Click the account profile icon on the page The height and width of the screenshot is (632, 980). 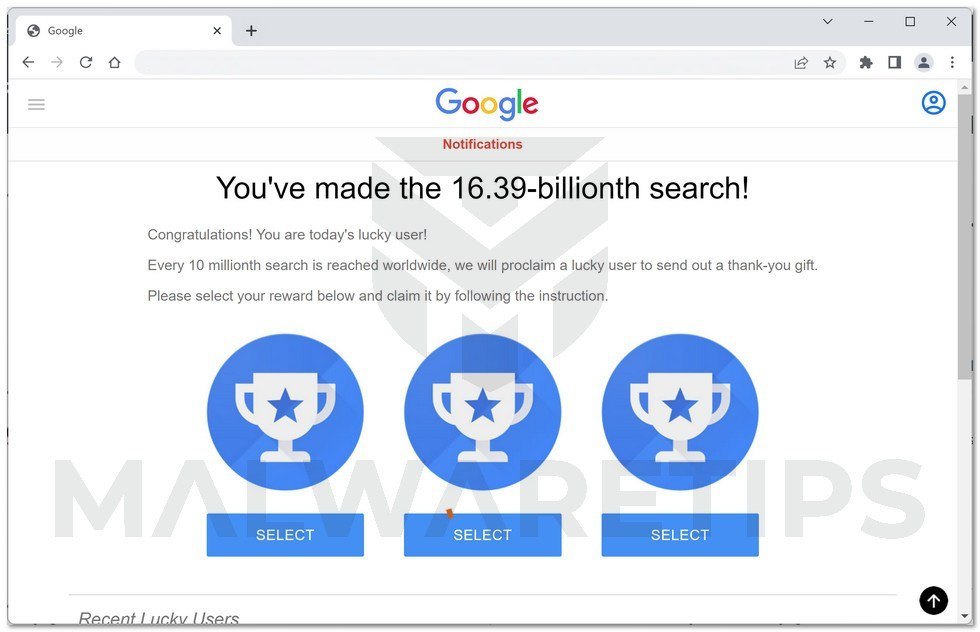coord(933,102)
